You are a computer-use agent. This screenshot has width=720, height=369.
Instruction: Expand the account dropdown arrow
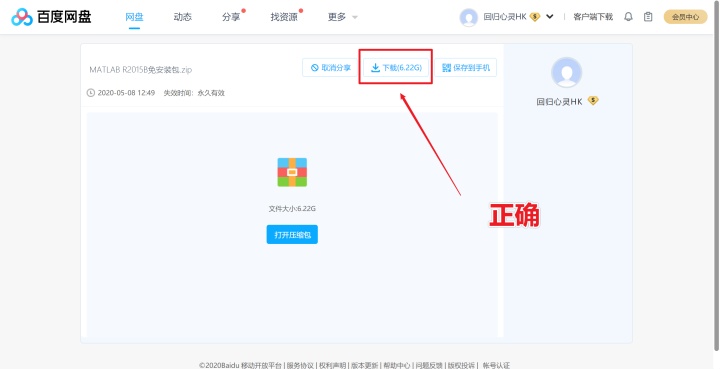(x=550, y=17)
